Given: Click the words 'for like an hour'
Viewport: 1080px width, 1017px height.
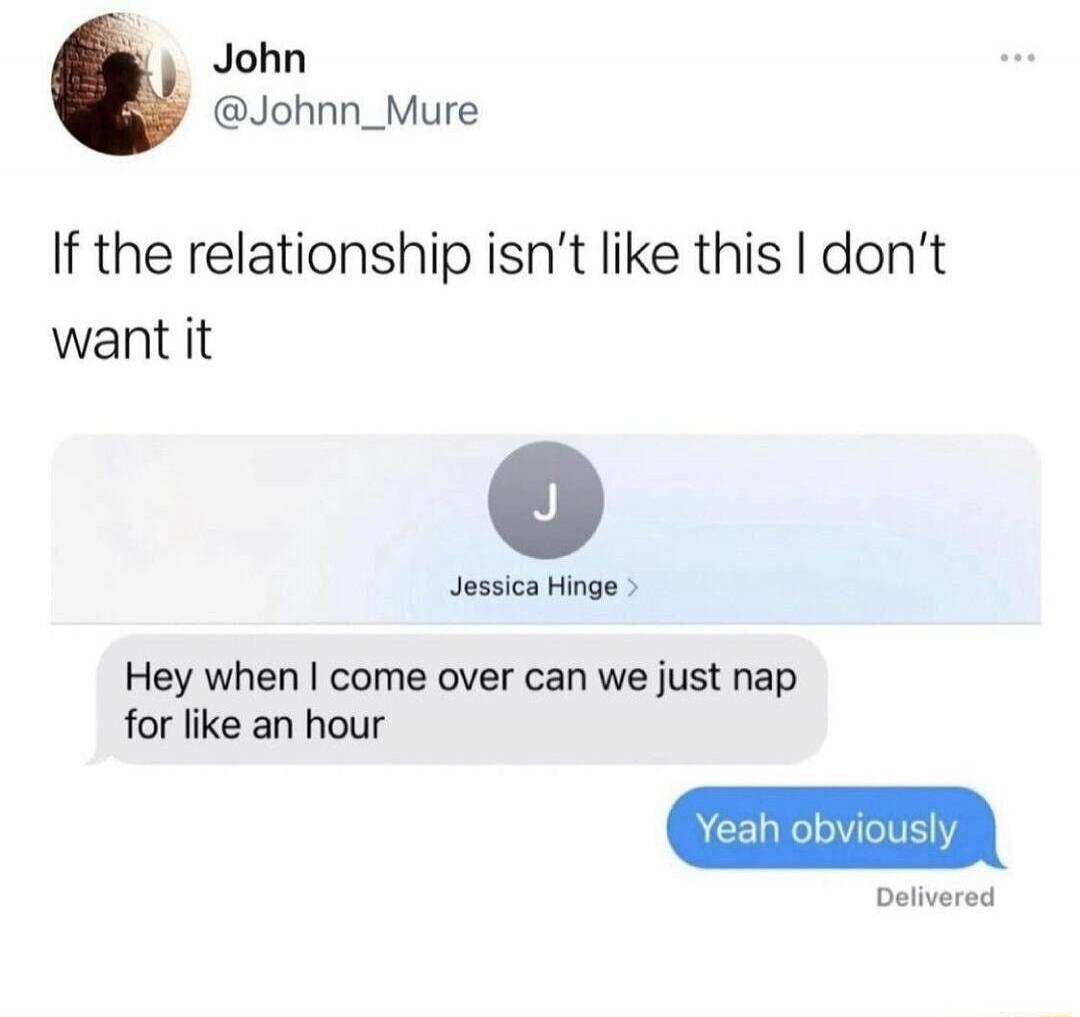Looking at the screenshot, I should tap(253, 725).
